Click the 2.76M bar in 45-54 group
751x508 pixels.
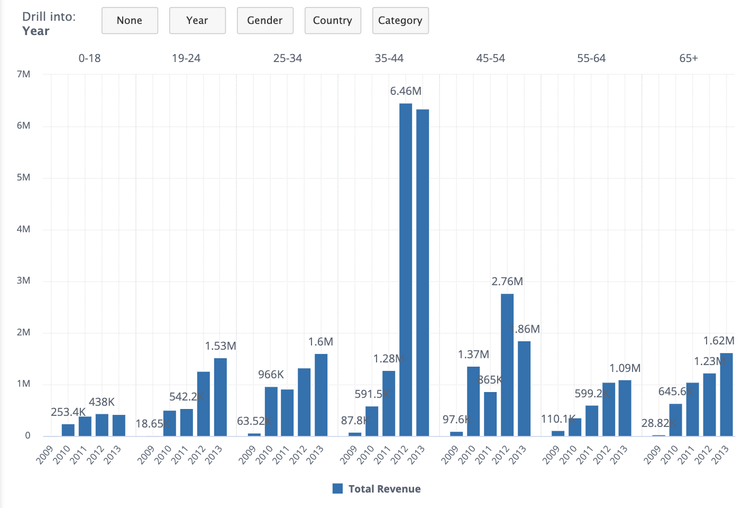click(x=507, y=365)
